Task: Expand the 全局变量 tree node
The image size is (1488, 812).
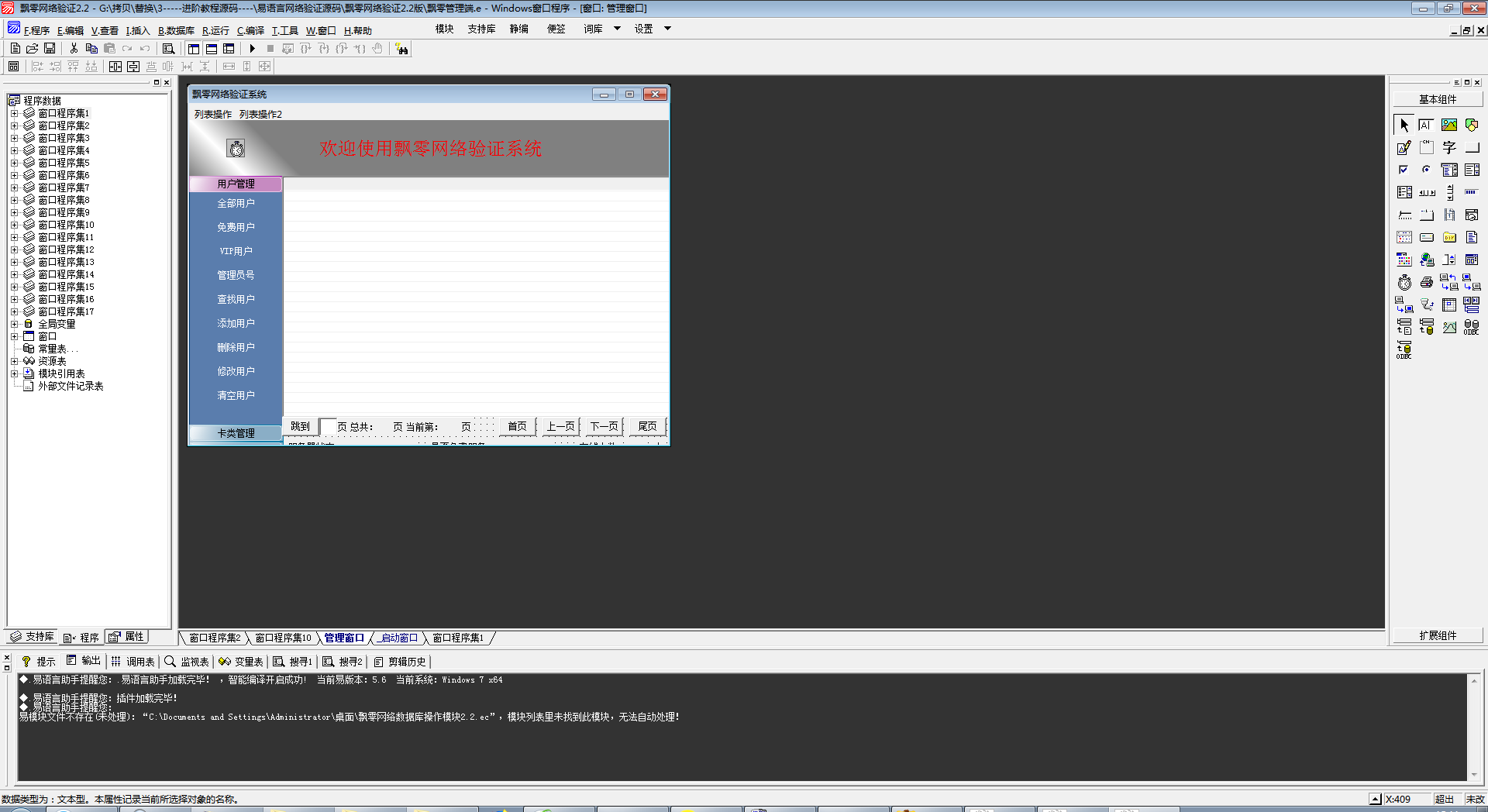Action: click(x=14, y=324)
